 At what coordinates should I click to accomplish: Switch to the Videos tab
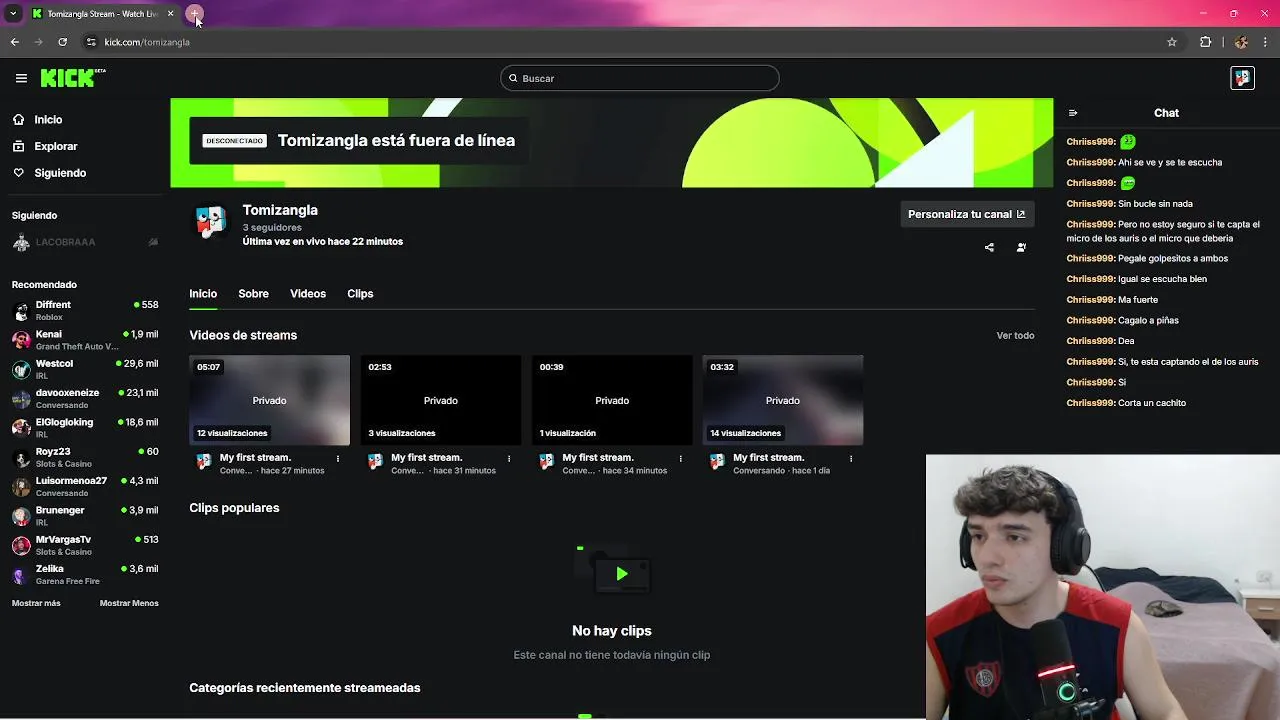pos(308,294)
